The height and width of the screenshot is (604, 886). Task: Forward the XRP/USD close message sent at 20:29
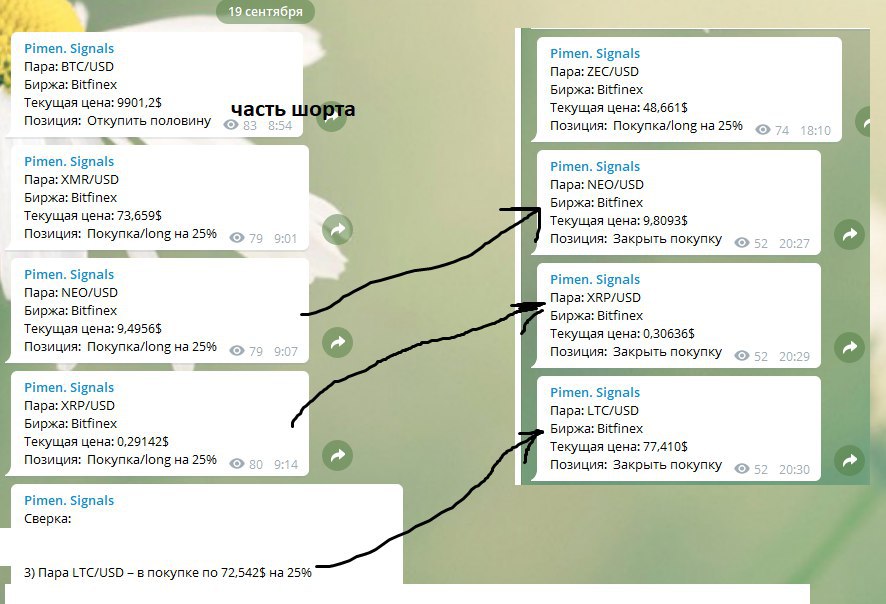pyautogui.click(x=849, y=347)
